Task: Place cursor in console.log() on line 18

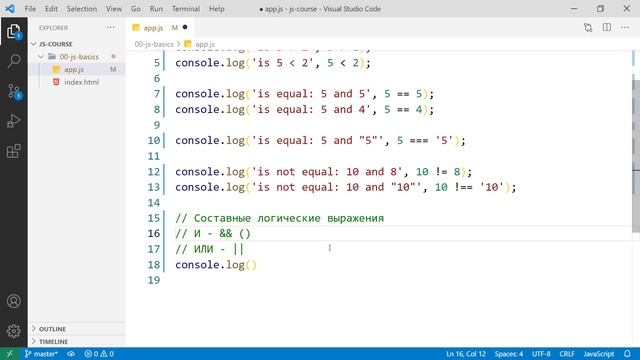Action: tap(216, 264)
